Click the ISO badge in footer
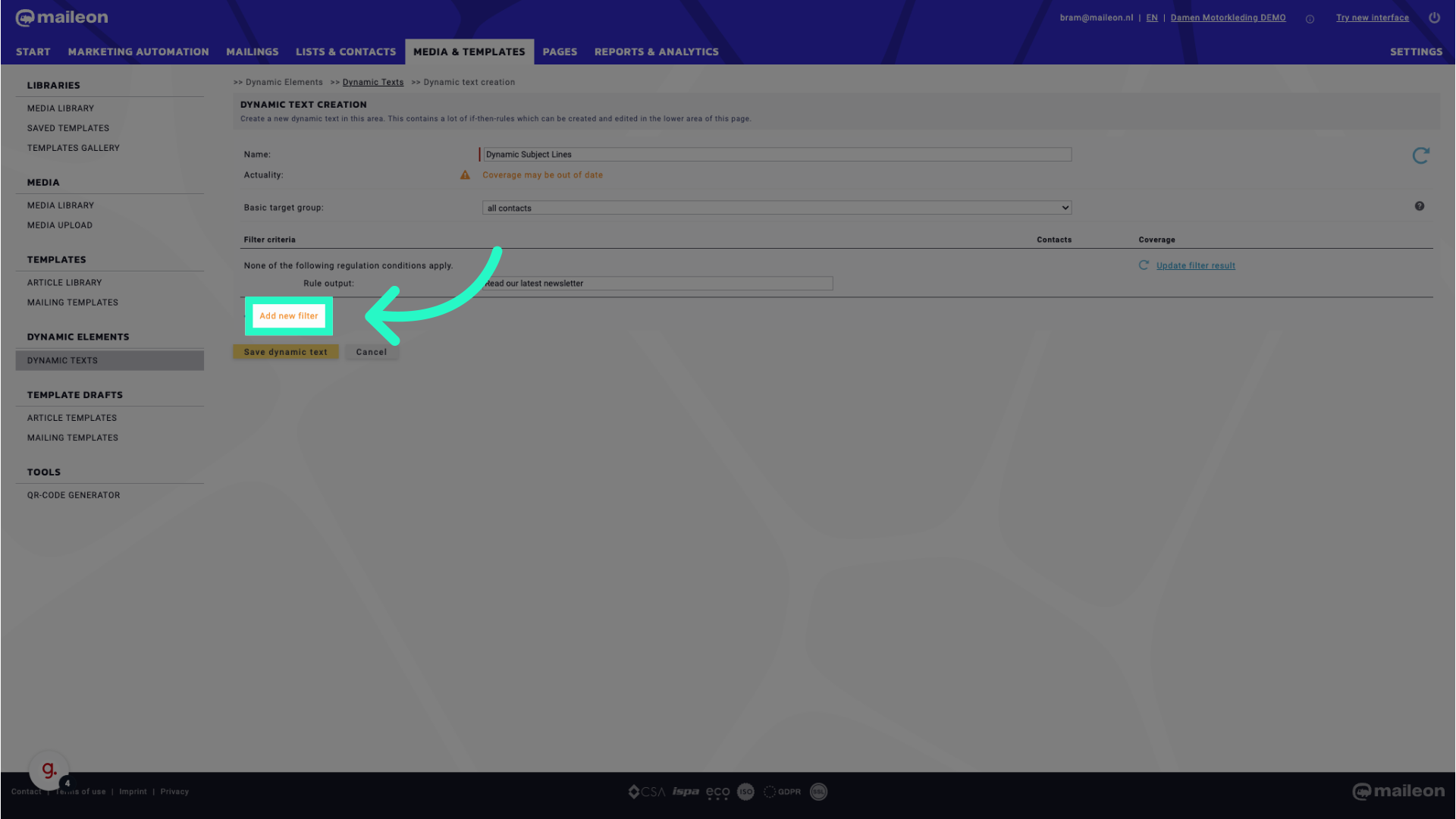This screenshot has width=1456, height=819. (x=746, y=792)
